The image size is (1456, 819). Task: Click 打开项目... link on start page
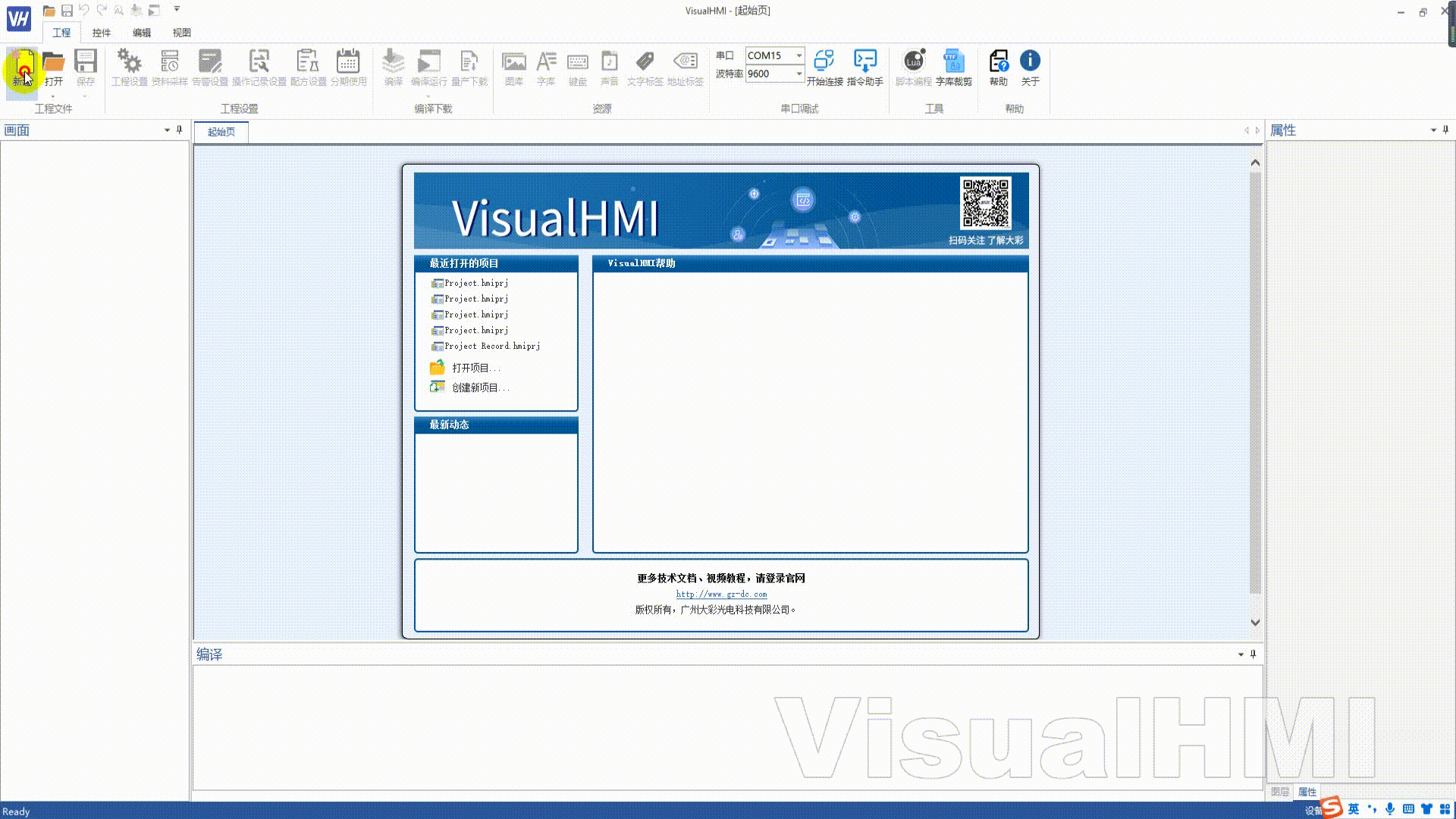pyautogui.click(x=475, y=368)
